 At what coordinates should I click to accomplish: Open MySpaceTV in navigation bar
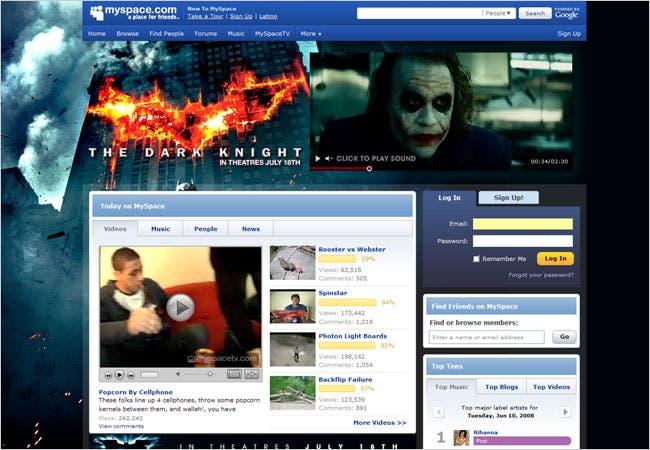pos(272,34)
